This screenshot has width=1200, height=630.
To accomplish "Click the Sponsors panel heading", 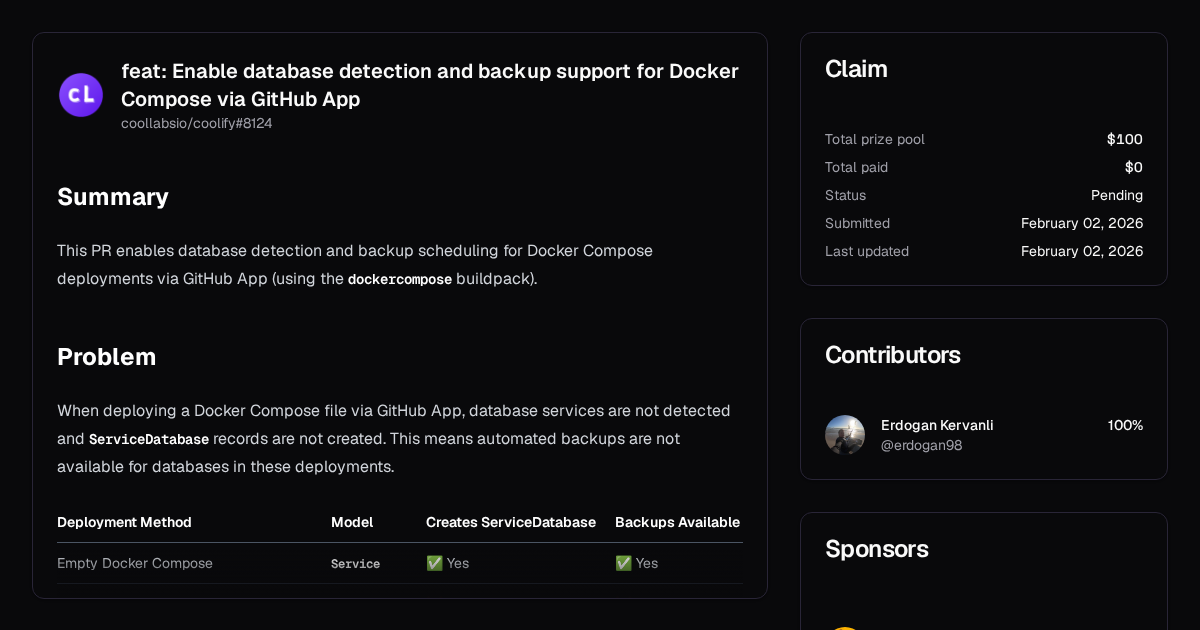I will point(877,549).
